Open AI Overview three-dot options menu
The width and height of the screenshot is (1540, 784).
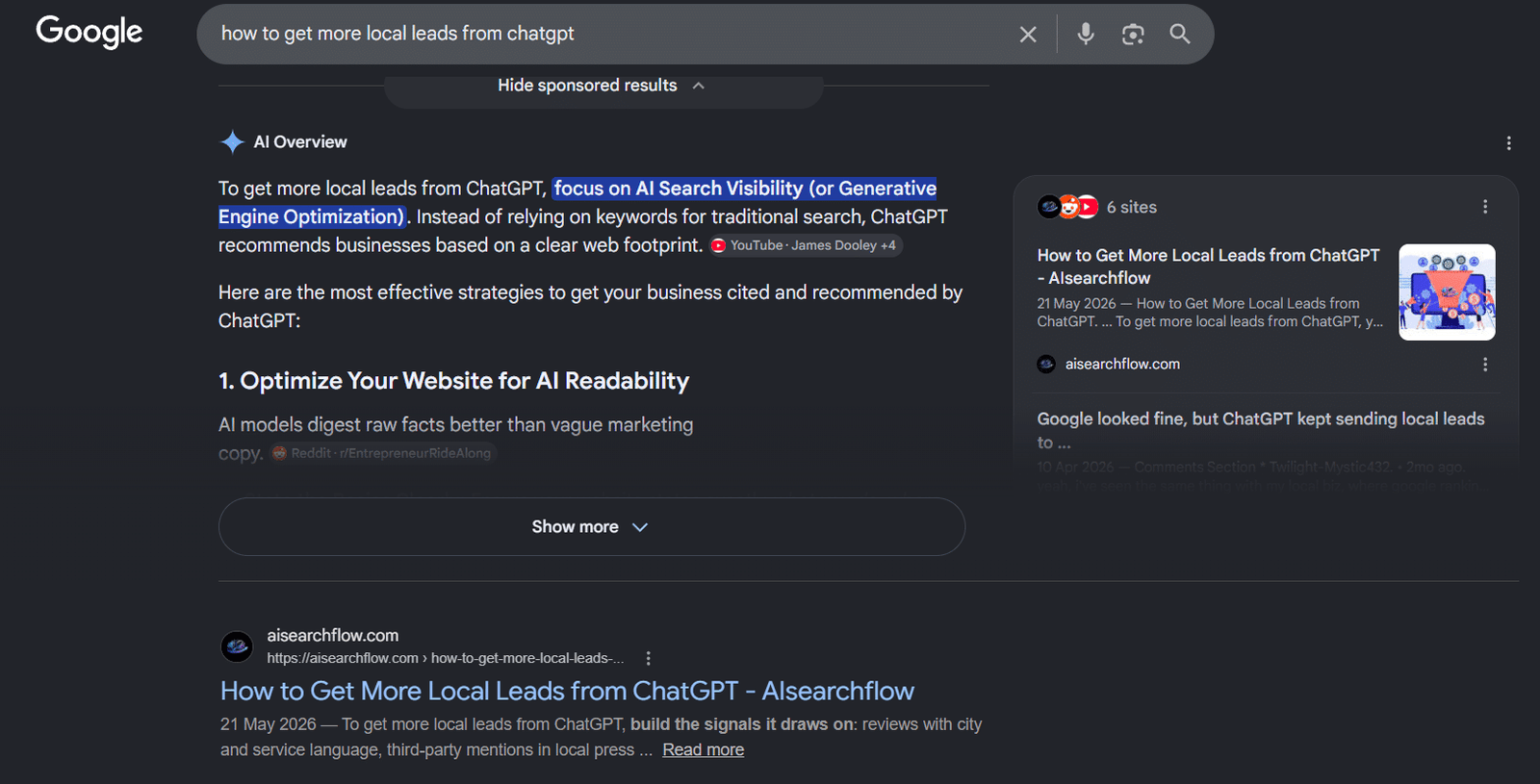coord(1508,143)
